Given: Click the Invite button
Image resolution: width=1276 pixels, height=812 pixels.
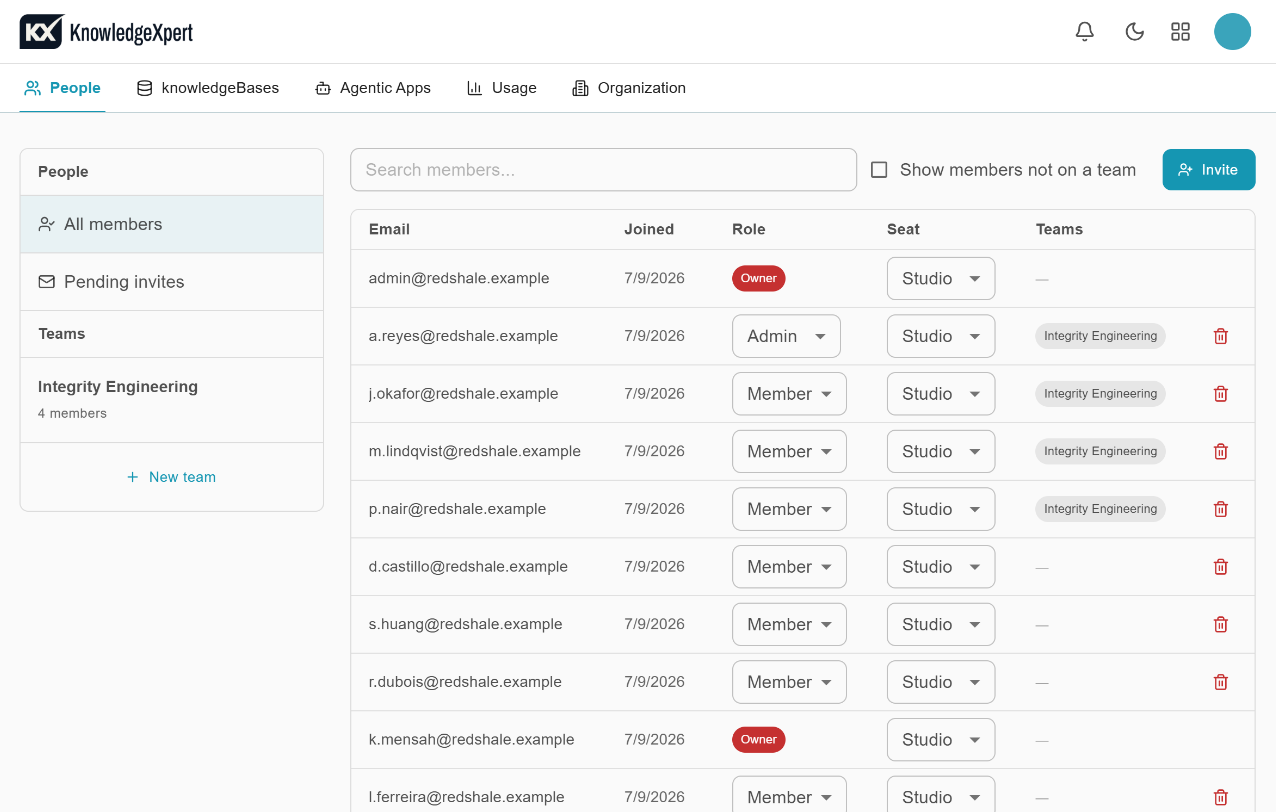Looking at the screenshot, I should point(1209,170).
